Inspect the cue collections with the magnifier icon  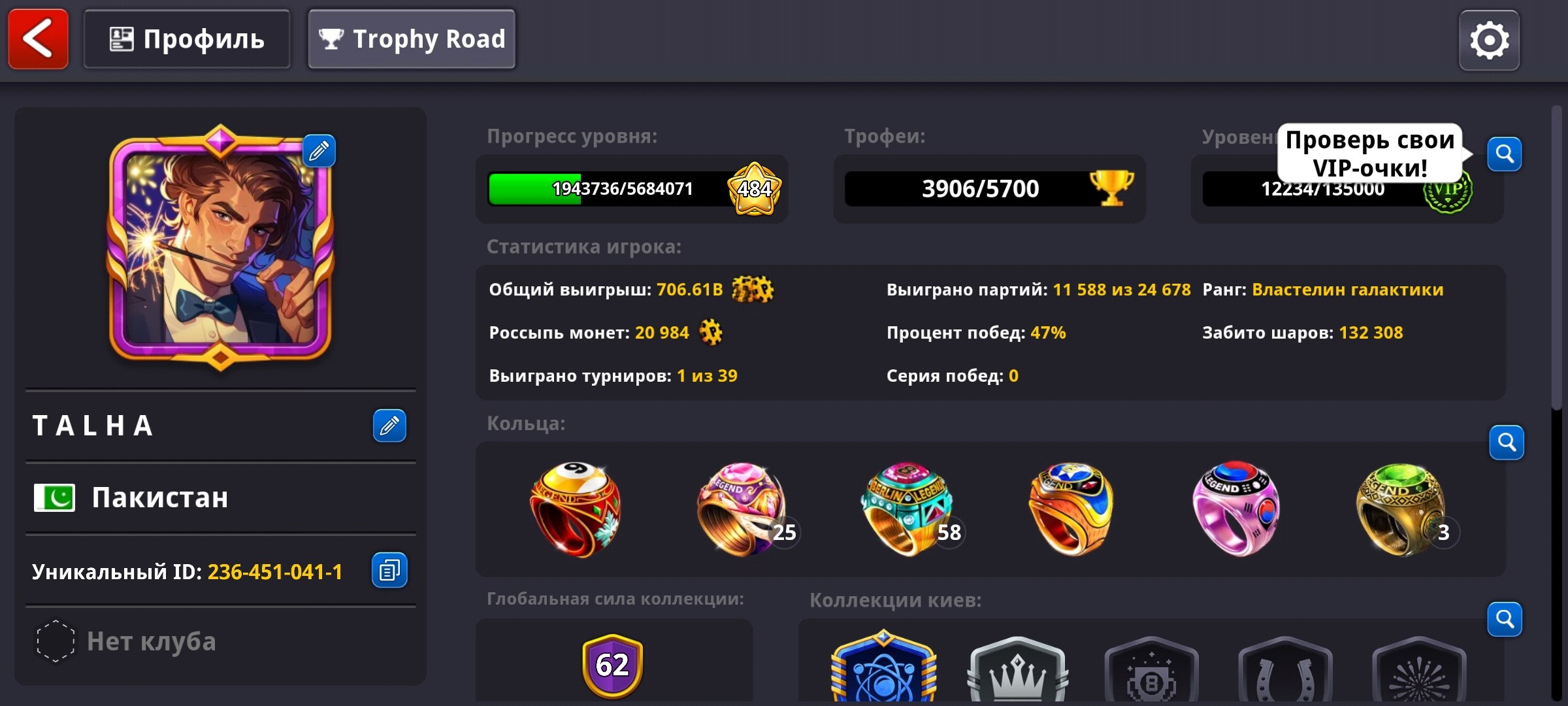tap(1505, 619)
